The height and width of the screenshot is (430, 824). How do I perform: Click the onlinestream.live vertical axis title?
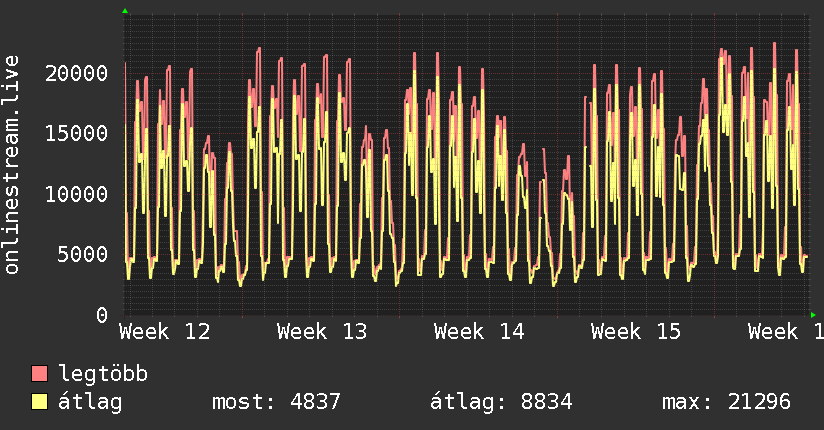(12, 165)
